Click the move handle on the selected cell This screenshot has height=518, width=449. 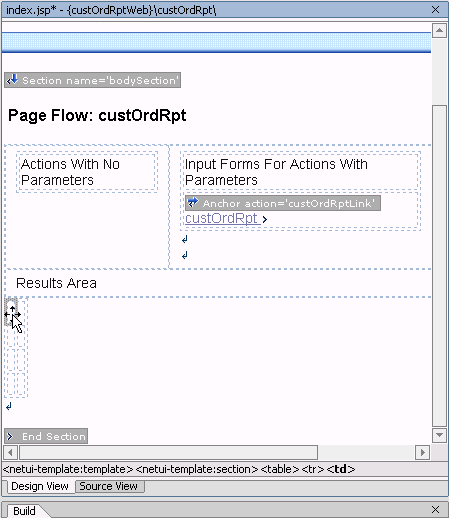coord(12,314)
